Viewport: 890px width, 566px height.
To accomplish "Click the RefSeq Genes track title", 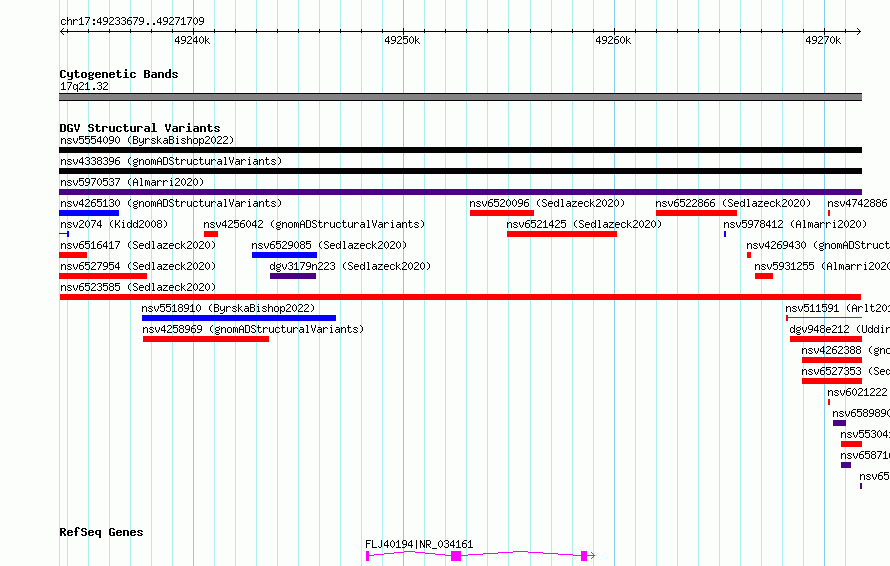I will pyautogui.click(x=101, y=533).
